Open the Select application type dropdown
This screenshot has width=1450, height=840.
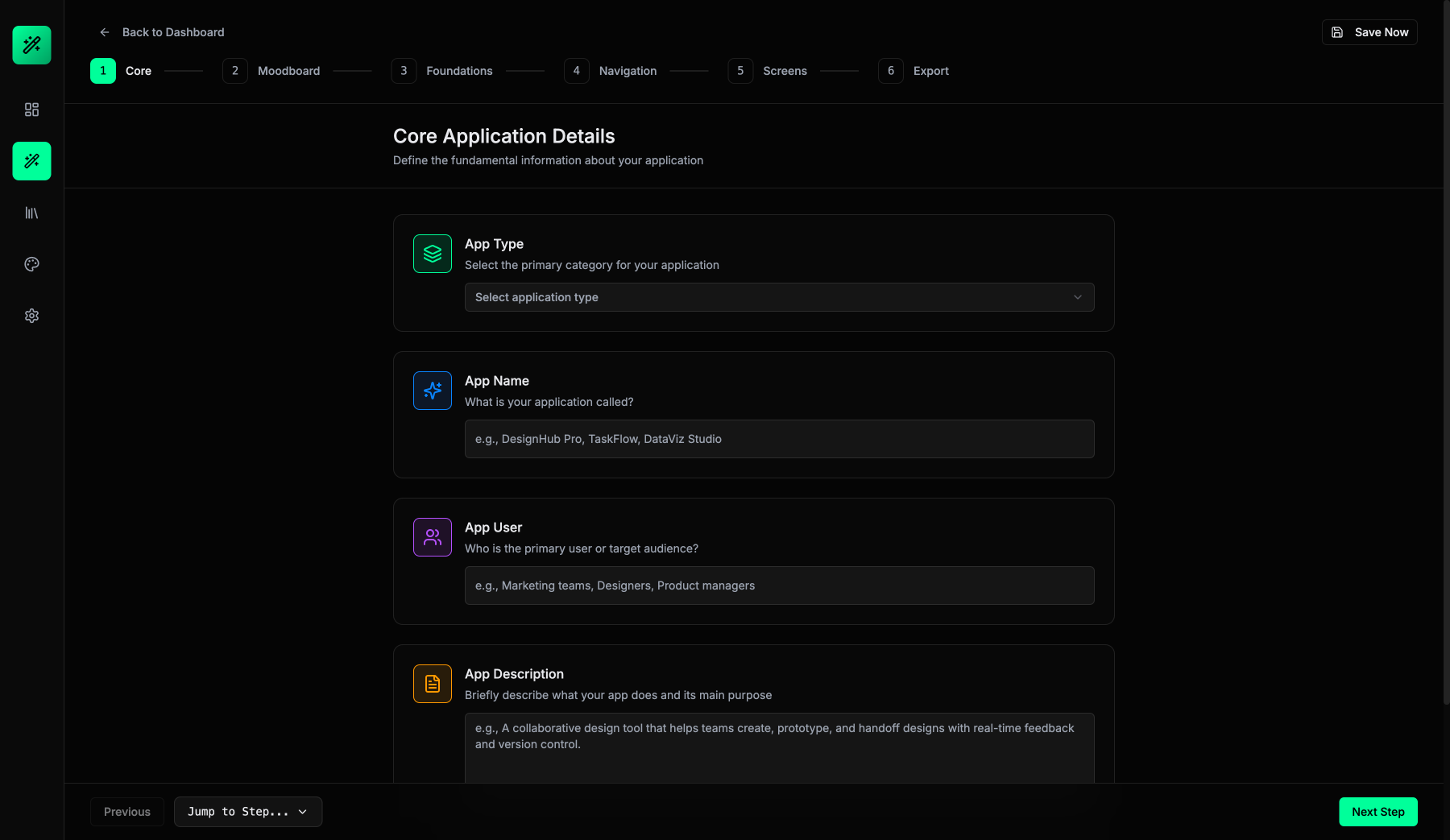[x=779, y=297]
